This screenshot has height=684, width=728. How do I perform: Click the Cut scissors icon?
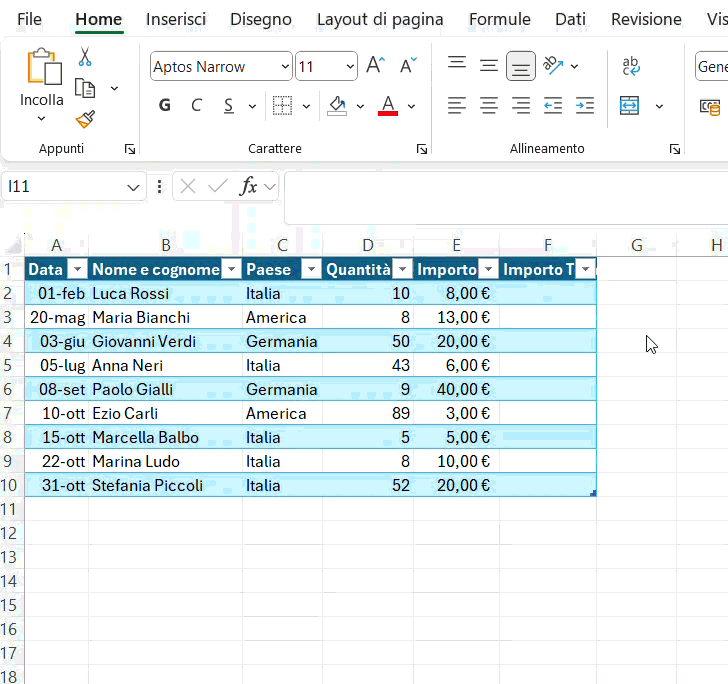[85, 57]
